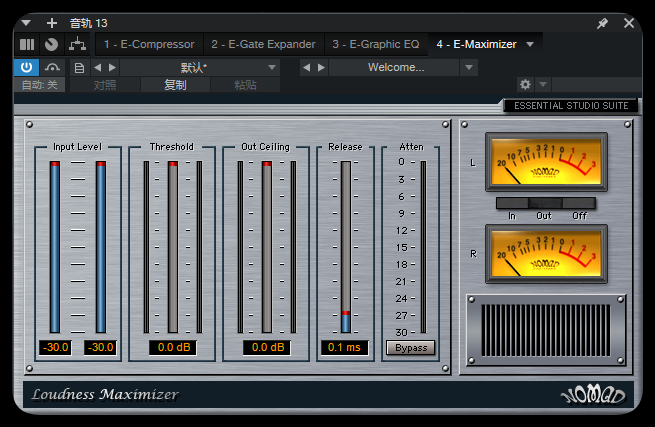Go to previous preset next to 默认
The width and height of the screenshot is (655, 427).
pos(98,67)
